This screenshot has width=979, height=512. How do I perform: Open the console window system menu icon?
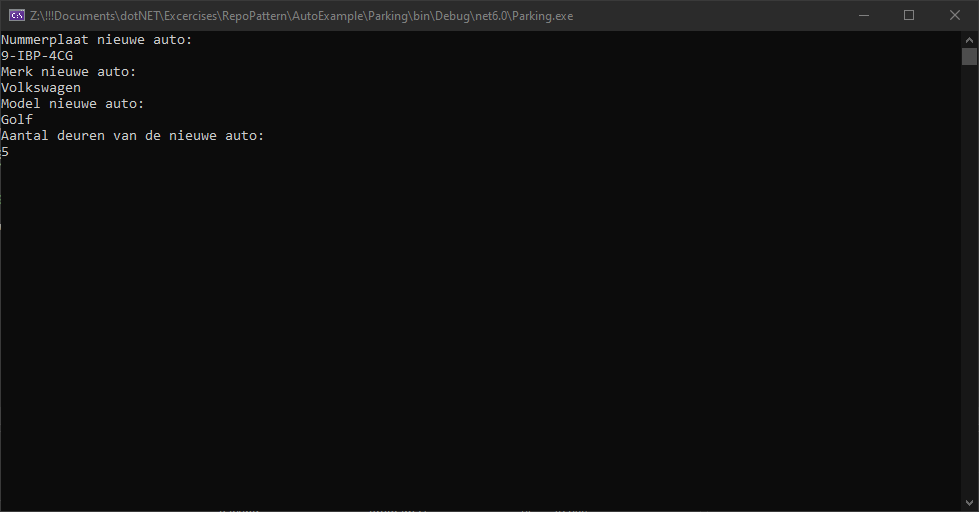pos(16,15)
